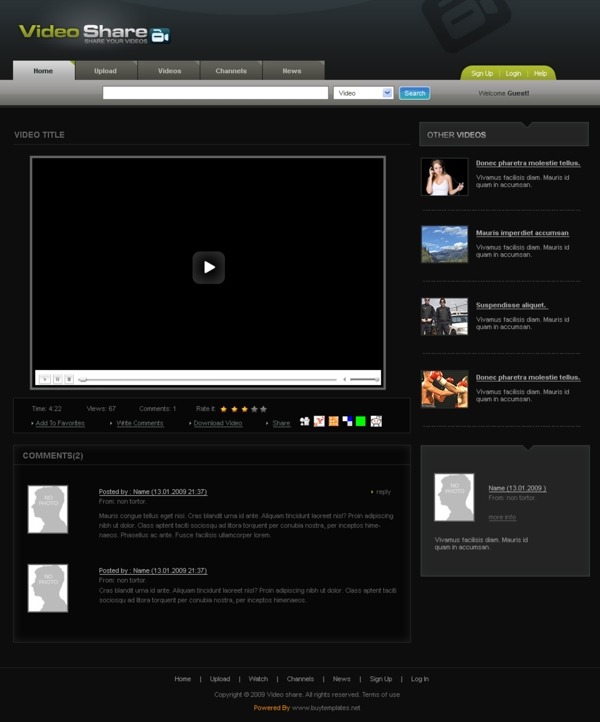This screenshot has width=600, height=722.
Task: Share via the Reddit icon
Action: click(376, 421)
